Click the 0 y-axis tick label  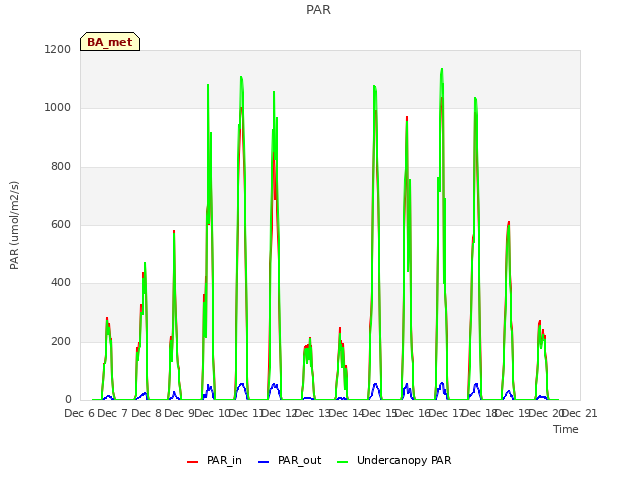[x=68, y=400]
